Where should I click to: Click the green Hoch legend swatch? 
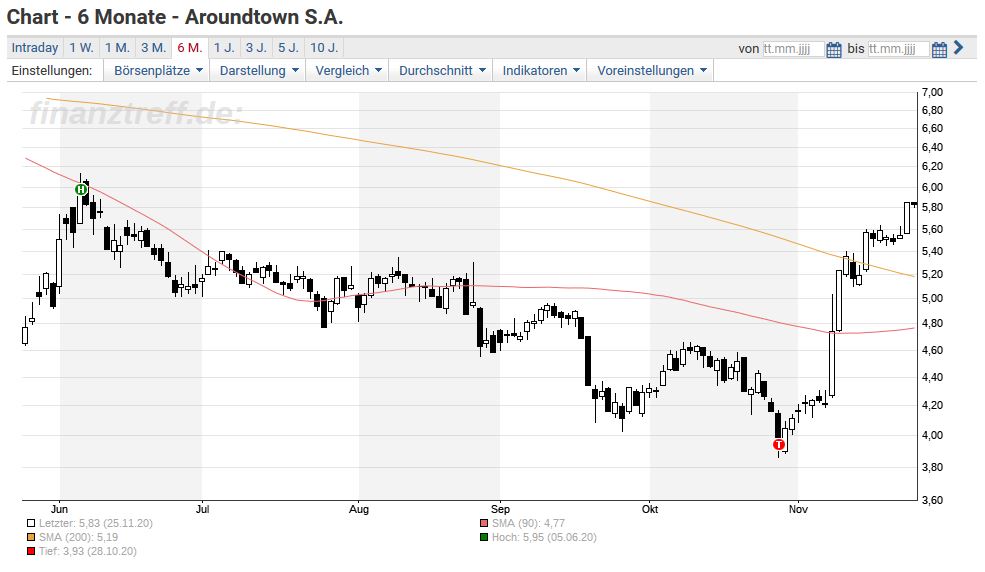(484, 537)
